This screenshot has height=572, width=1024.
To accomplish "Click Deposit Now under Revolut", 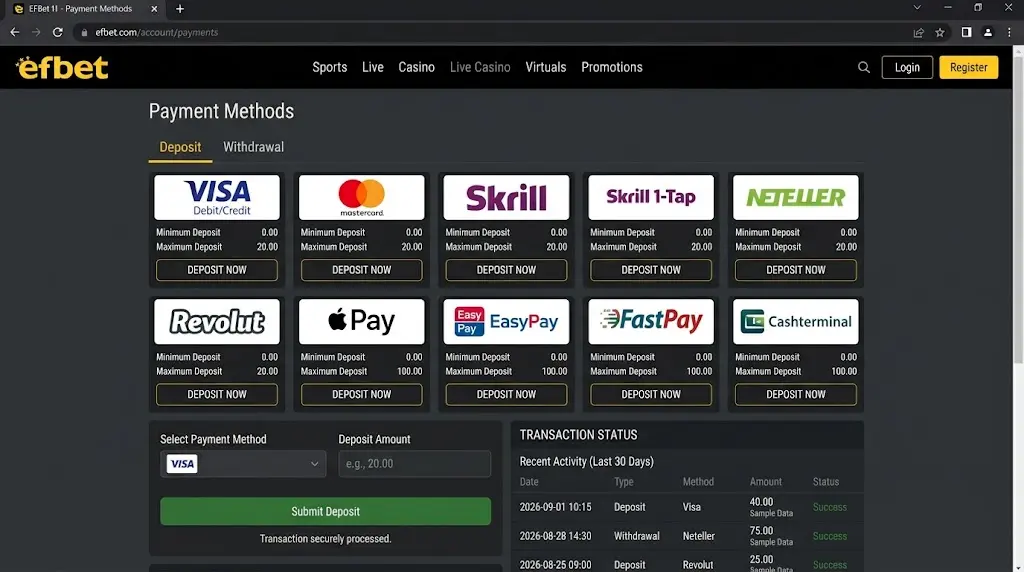I will pyautogui.click(x=217, y=394).
